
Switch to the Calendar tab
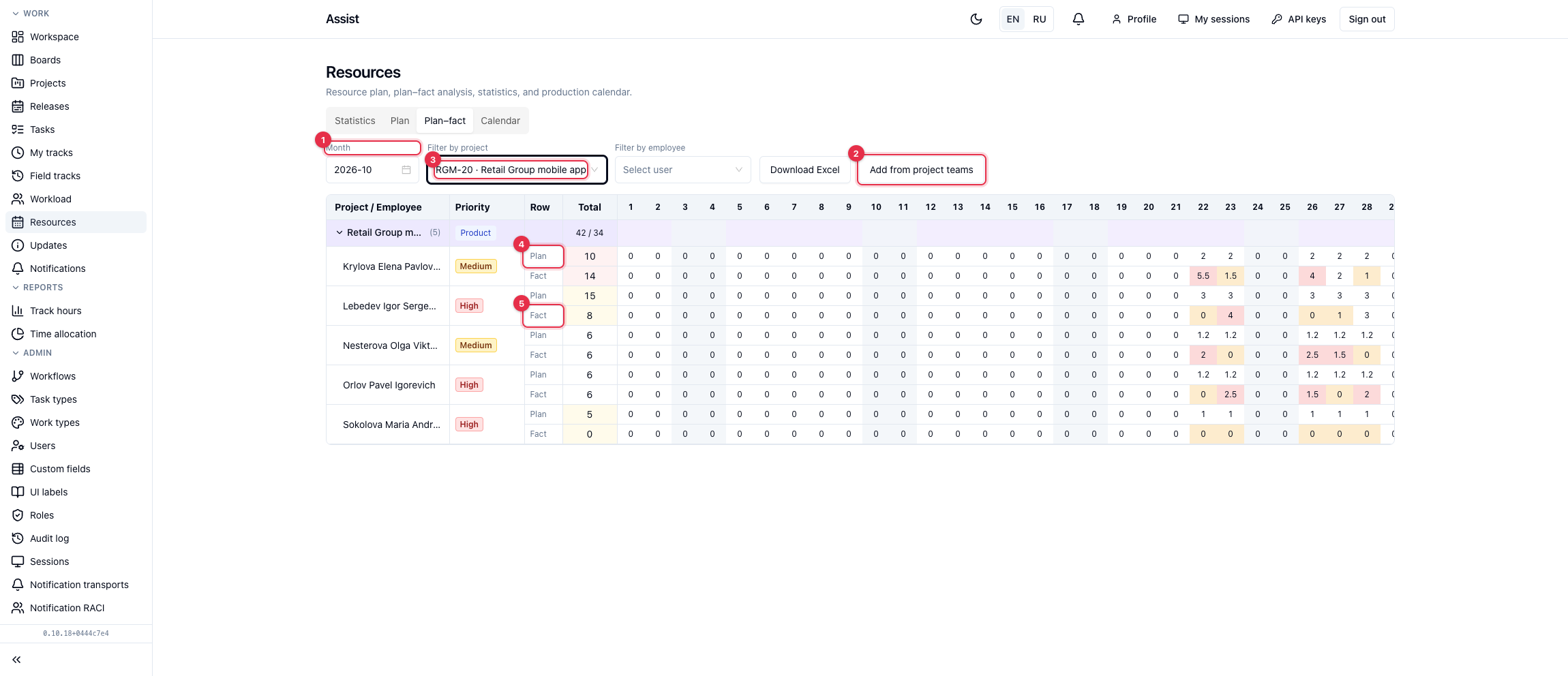[500, 121]
